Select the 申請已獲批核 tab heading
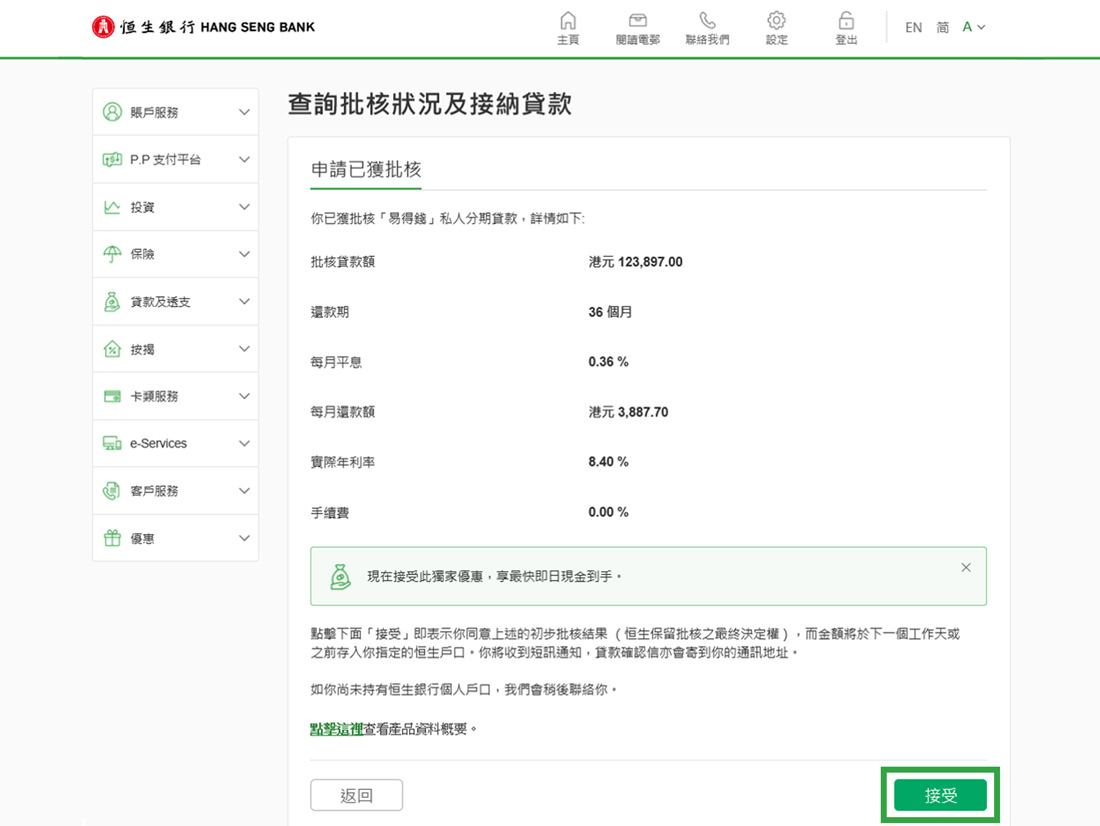The image size is (1100, 826). pos(365,170)
